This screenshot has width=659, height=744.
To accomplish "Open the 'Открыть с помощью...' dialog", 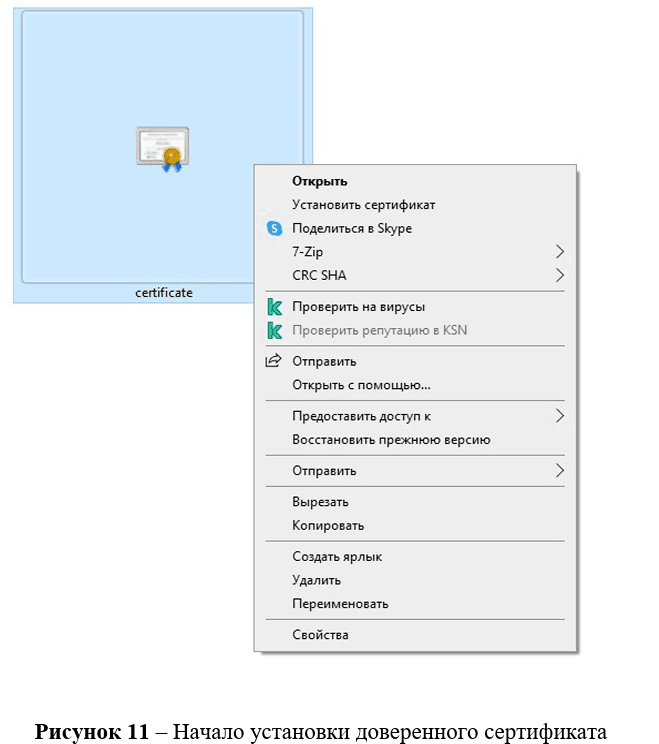I will coord(361,385).
